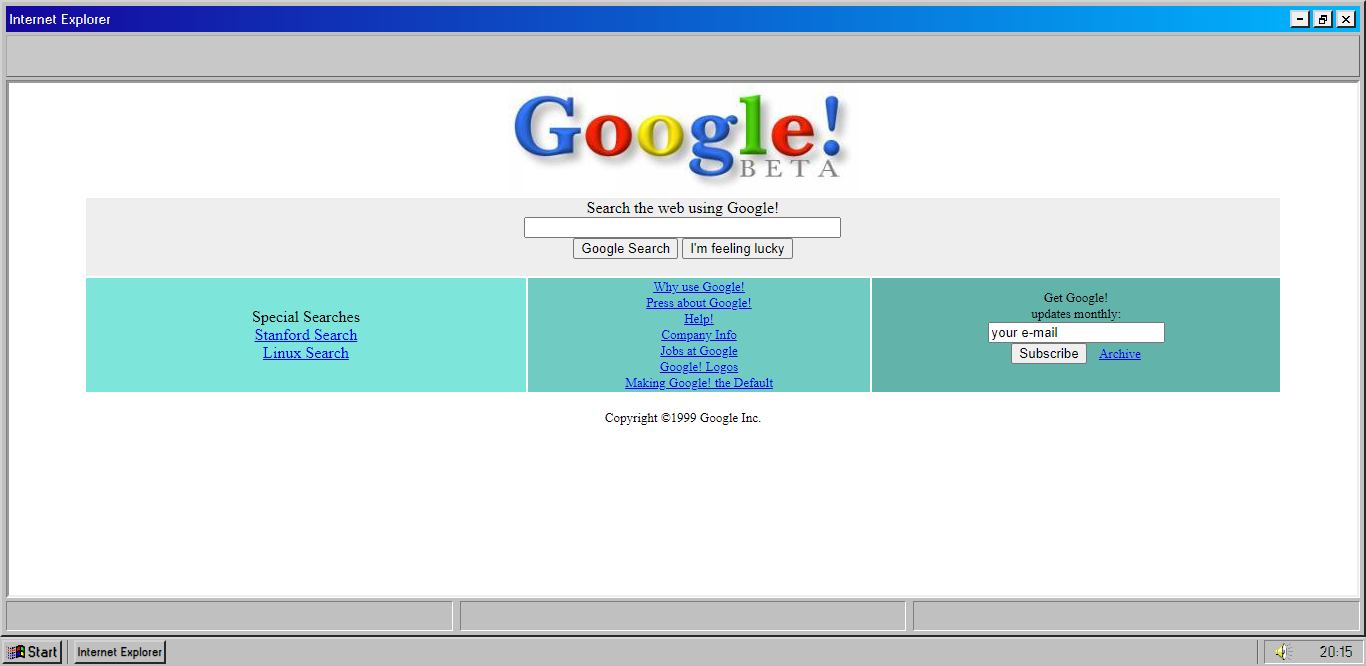Click the Copyright ©1999 Google Inc. text
1366x666 pixels.
pos(683,418)
